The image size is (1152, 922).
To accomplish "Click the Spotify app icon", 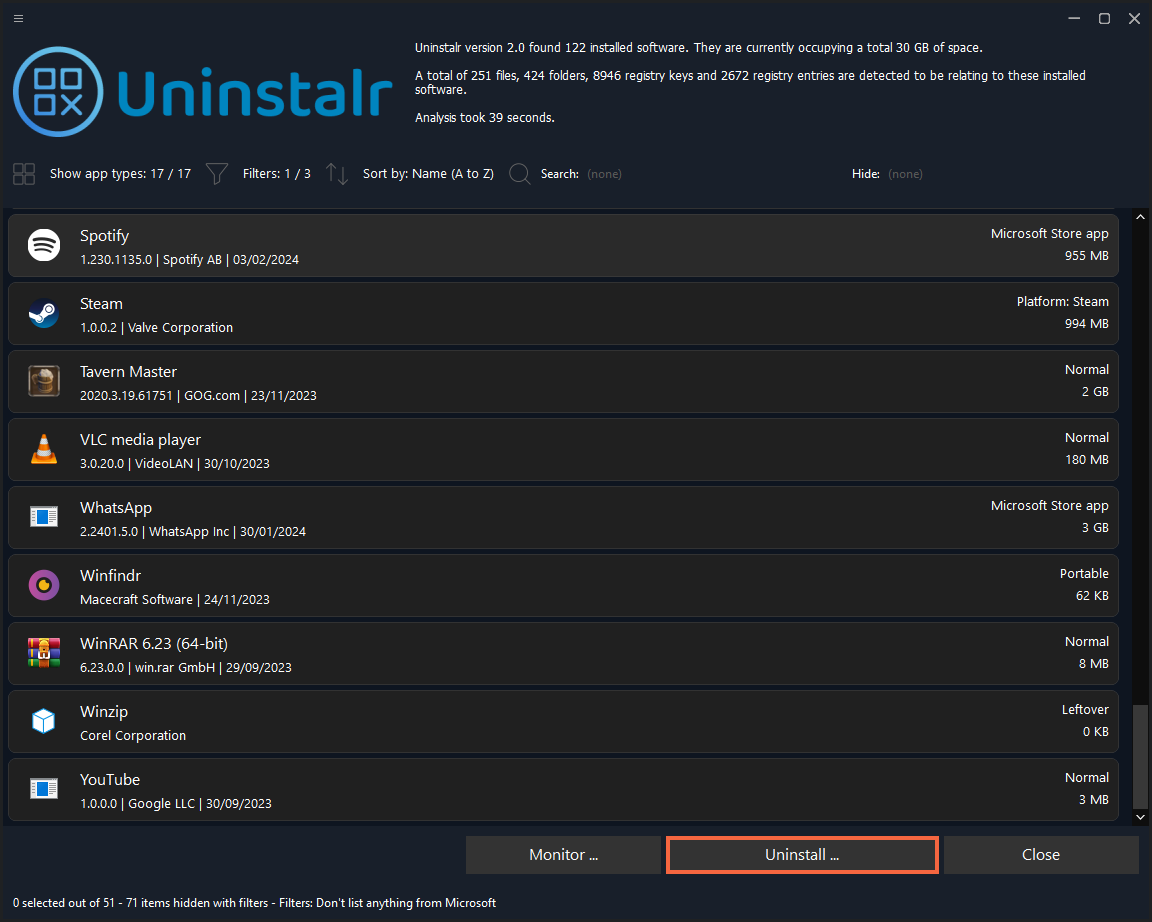I will 44,245.
